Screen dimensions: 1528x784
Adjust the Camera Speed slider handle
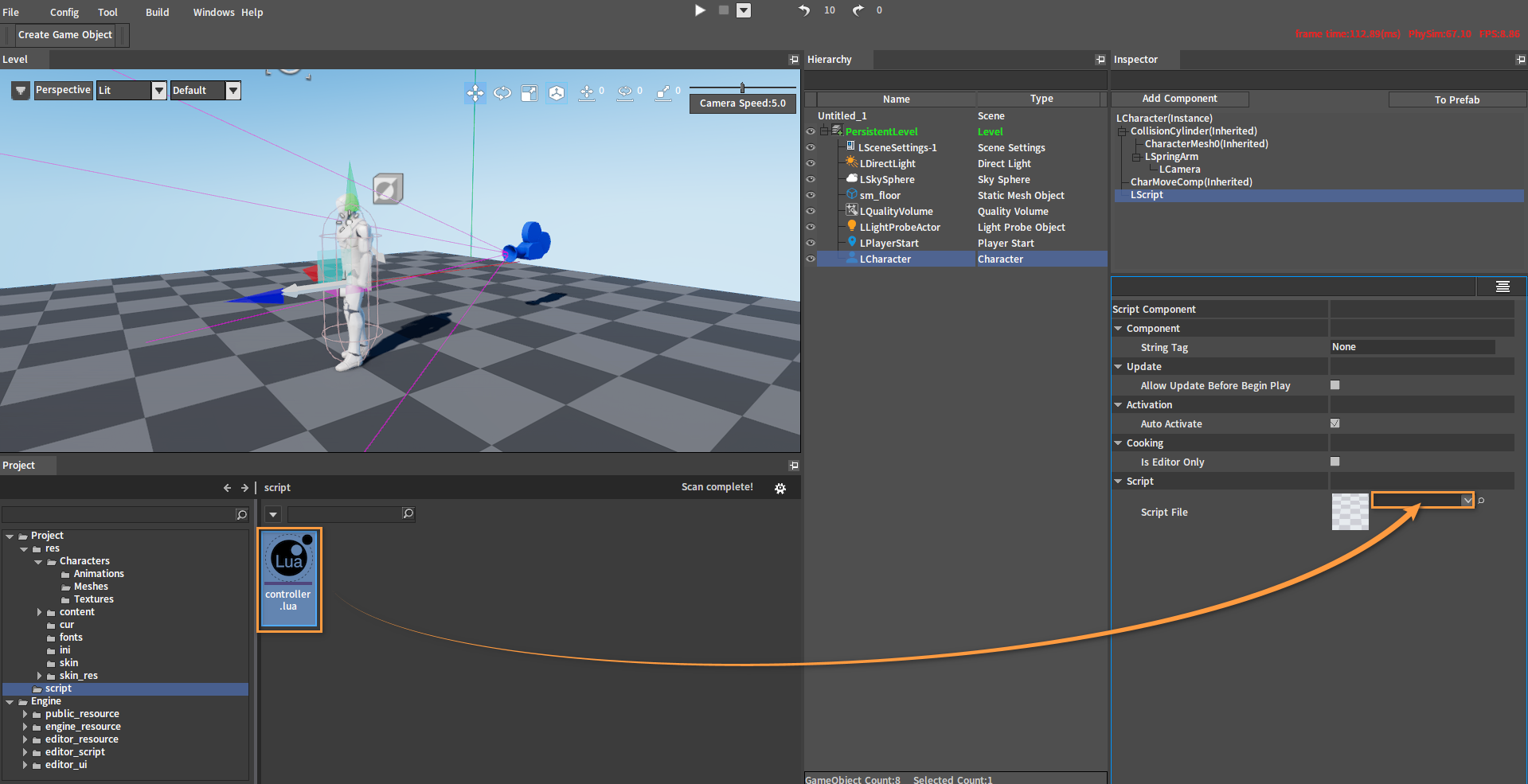click(x=742, y=88)
